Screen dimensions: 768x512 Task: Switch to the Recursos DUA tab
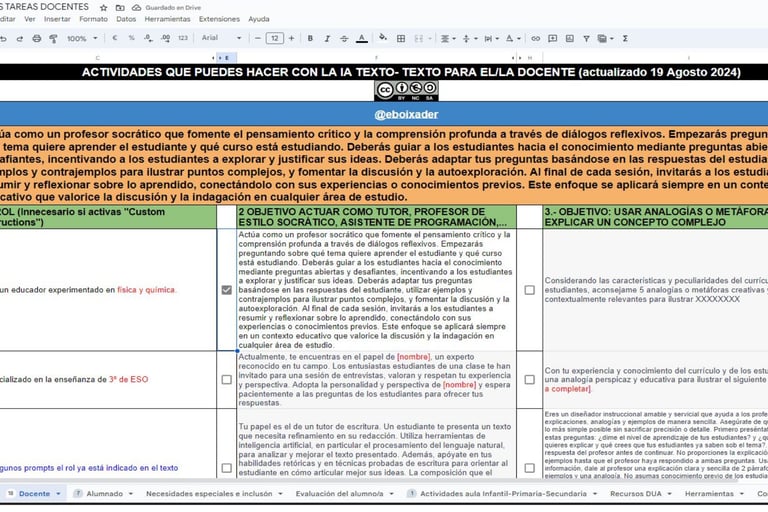(636, 493)
